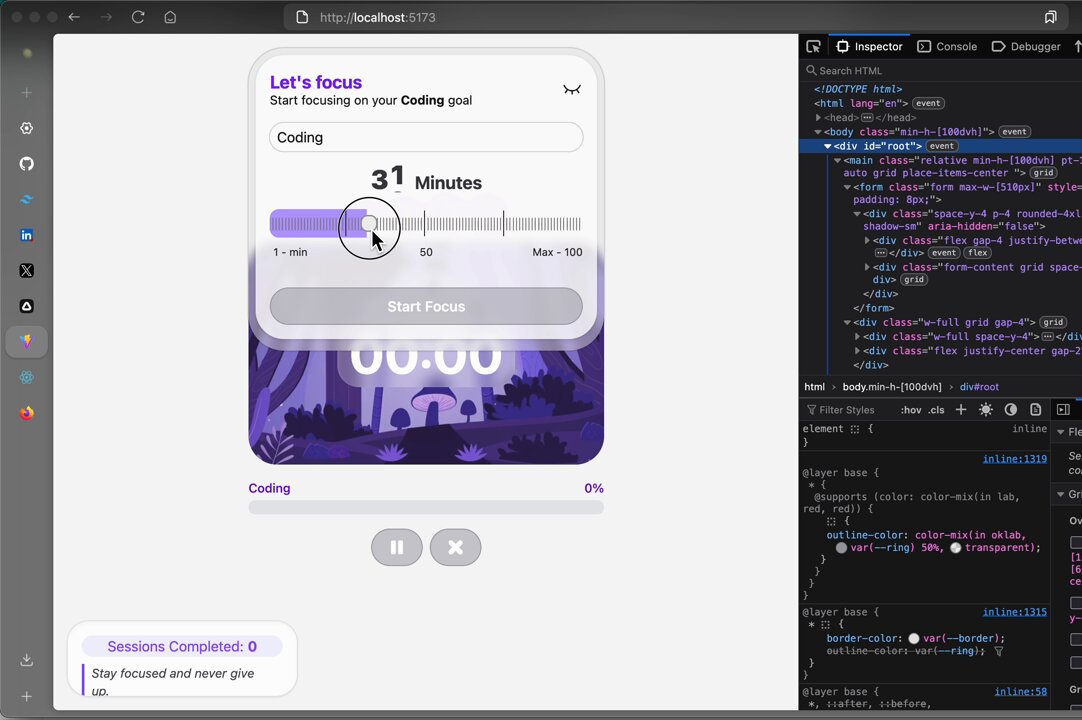Select div#root breadcrumb

click(x=979, y=387)
